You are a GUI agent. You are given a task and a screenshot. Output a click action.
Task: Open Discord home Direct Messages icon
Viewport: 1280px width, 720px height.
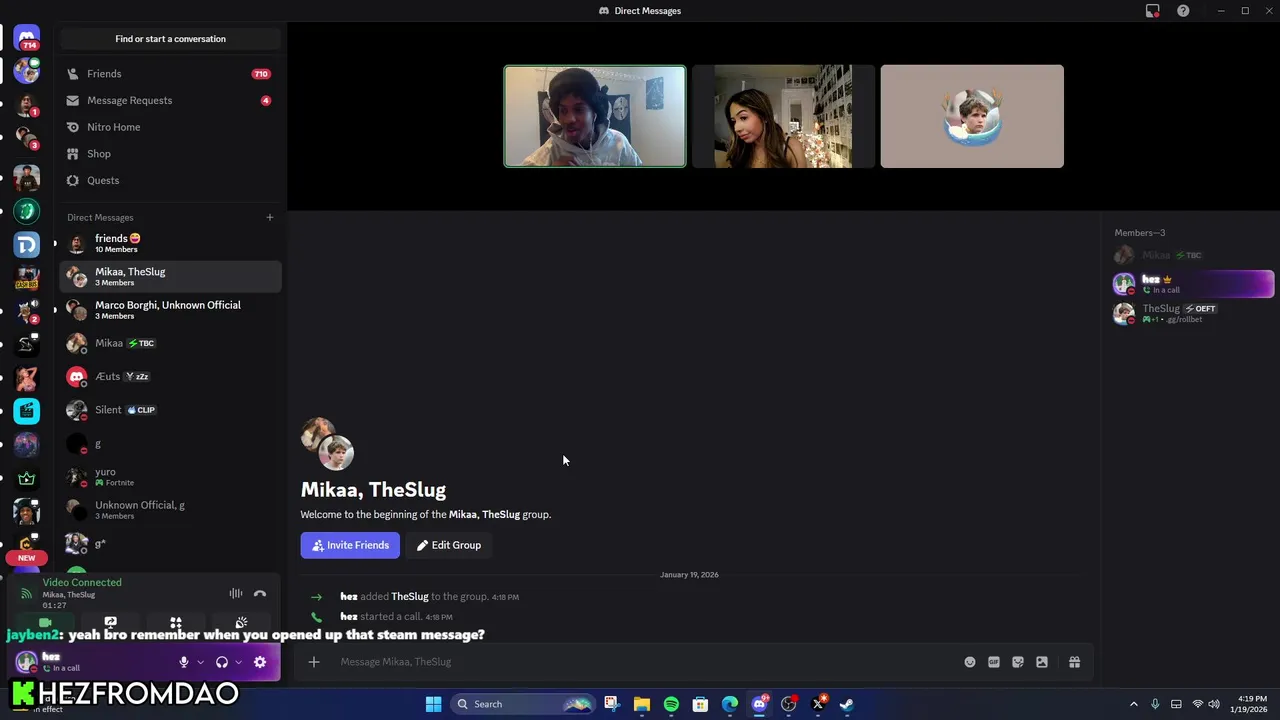click(x=27, y=38)
